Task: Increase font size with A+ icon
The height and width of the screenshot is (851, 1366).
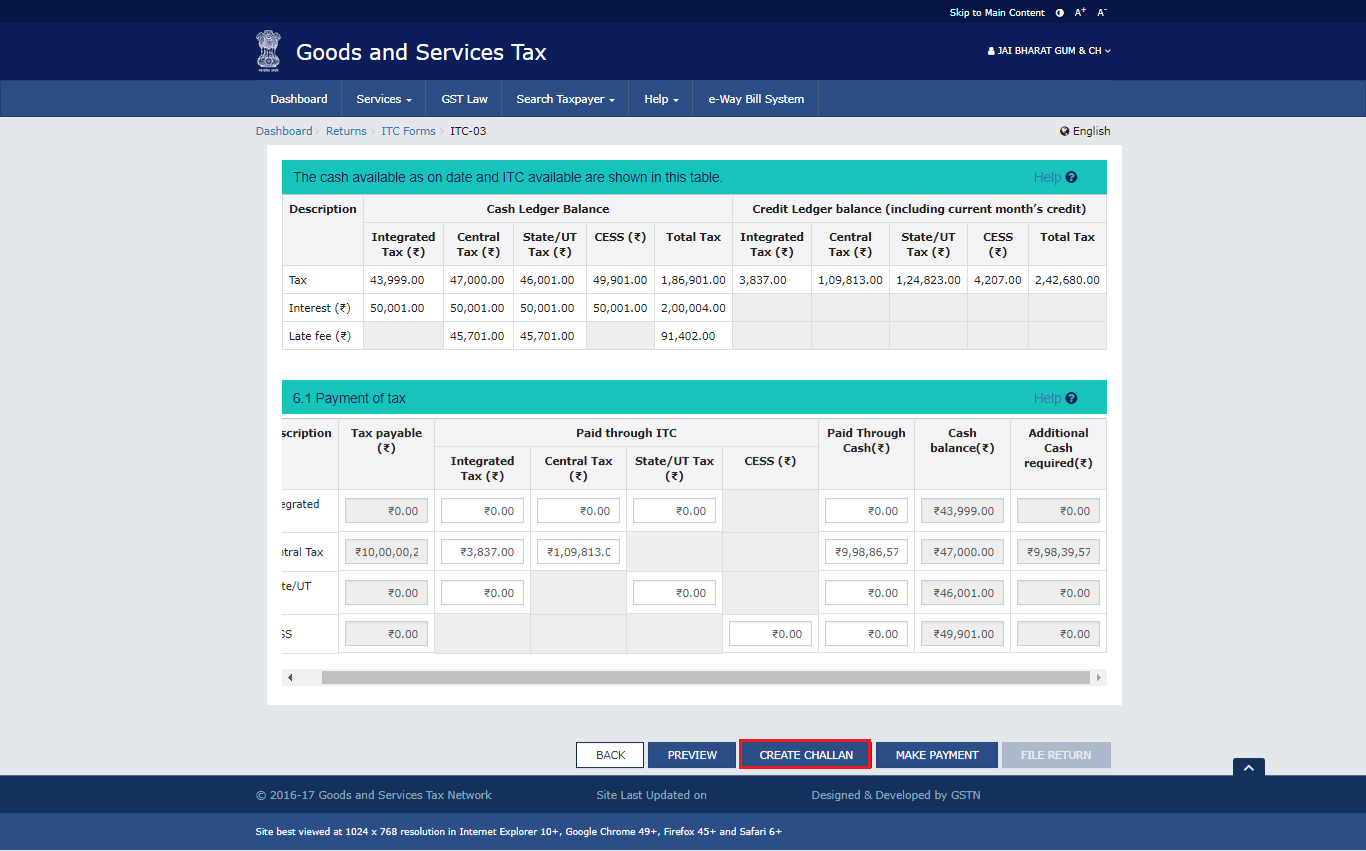Action: point(1080,13)
